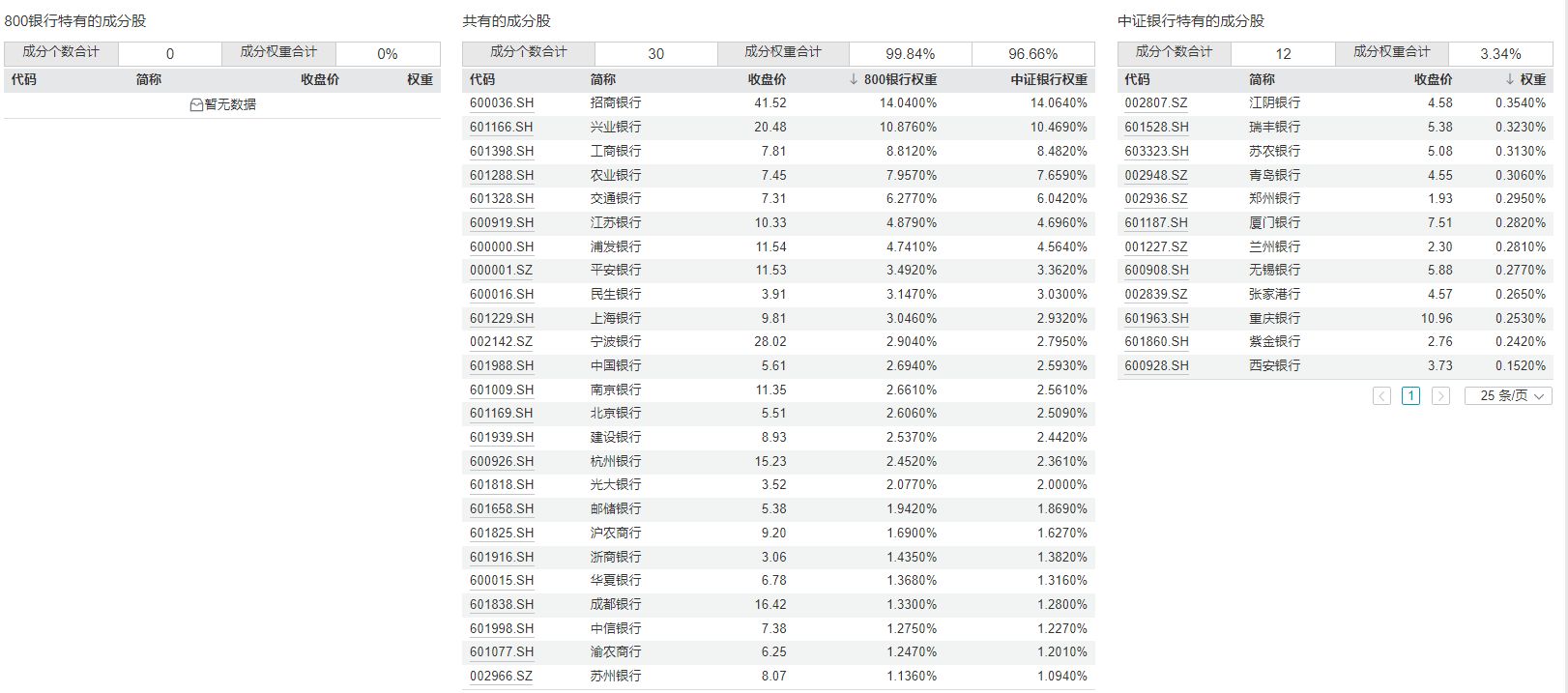This screenshot has width=1568, height=693.
Task: Click 简称 header in 中证银行特有 table
Action: click(x=1262, y=79)
